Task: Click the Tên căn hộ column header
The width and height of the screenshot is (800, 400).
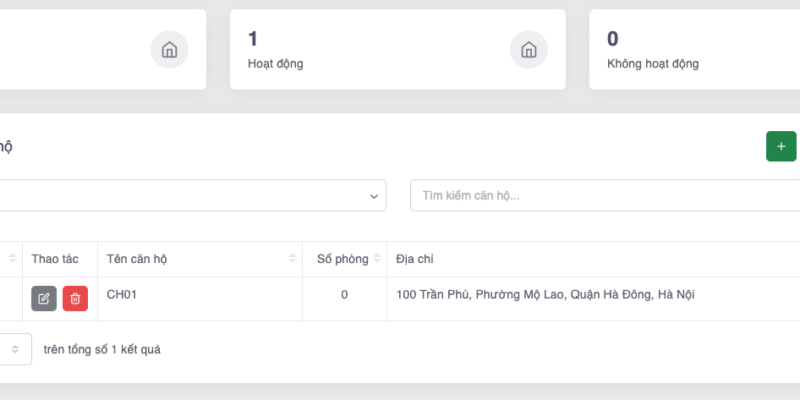Action: click(137, 259)
